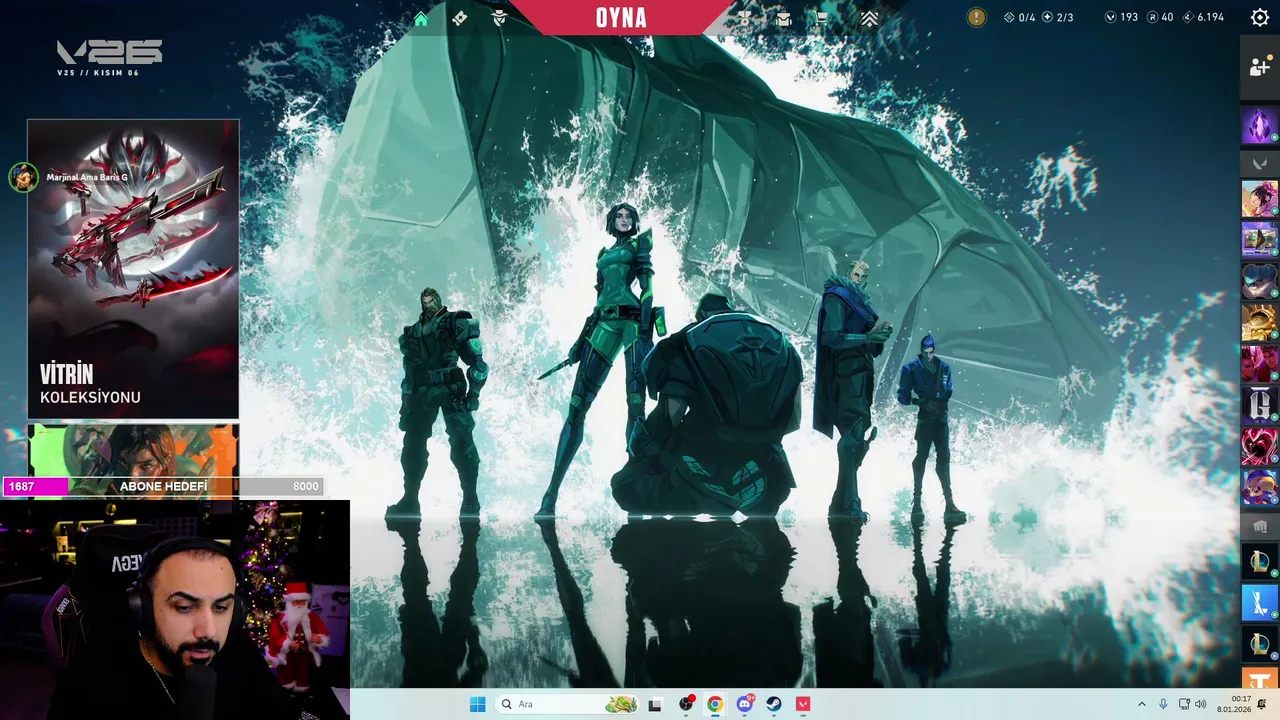This screenshot has height=720, width=1280.
Task: Open Task View on the taskbar
Action: [655, 704]
